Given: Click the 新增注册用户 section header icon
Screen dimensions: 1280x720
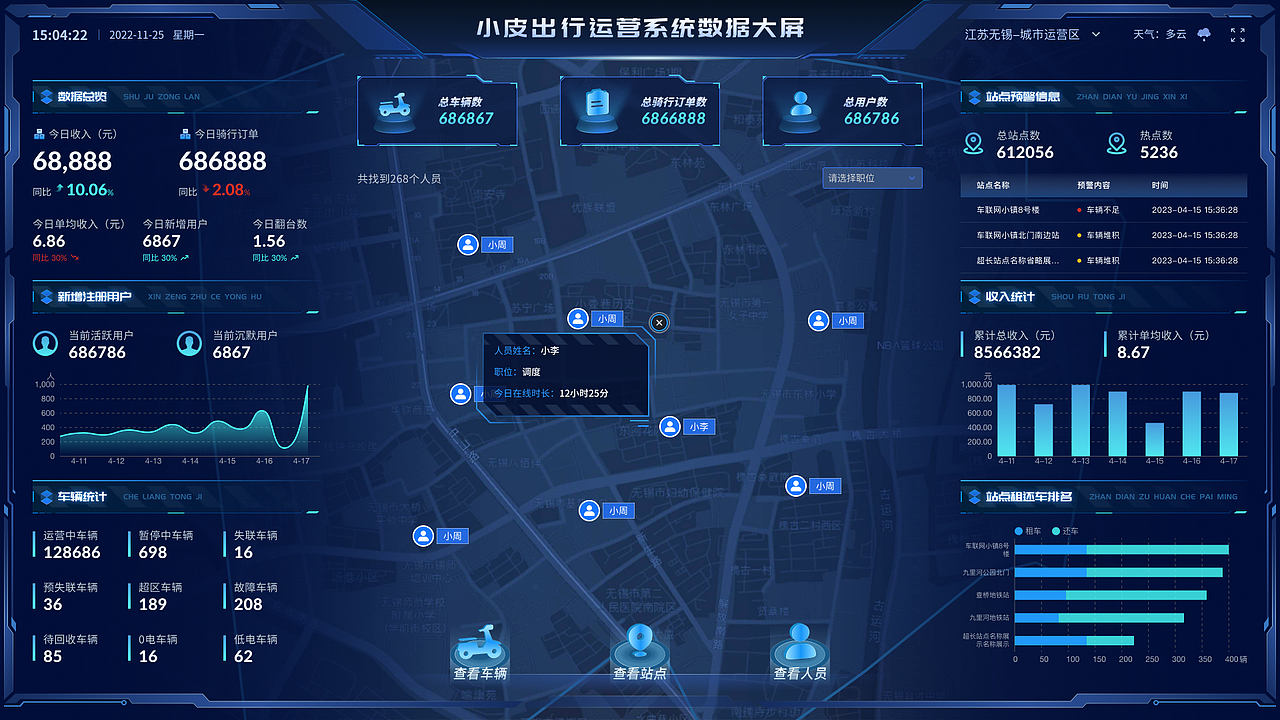Looking at the screenshot, I should pos(46,297).
